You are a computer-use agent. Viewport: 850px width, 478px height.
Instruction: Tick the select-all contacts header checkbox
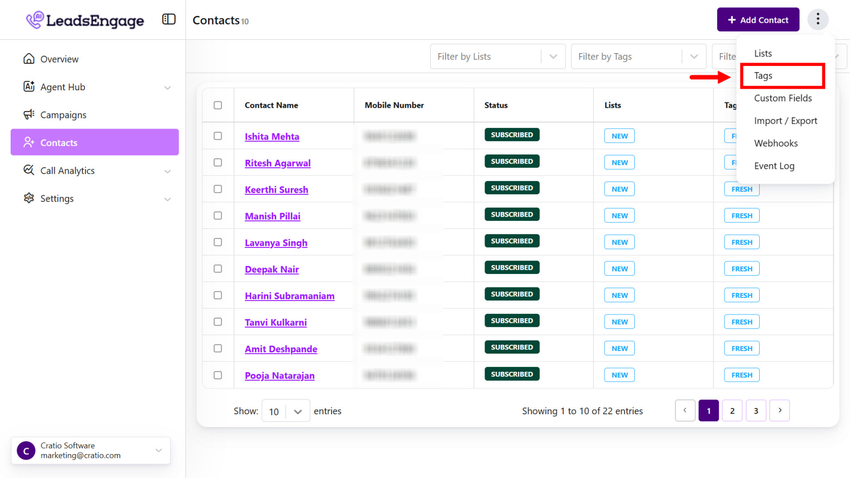point(218,105)
